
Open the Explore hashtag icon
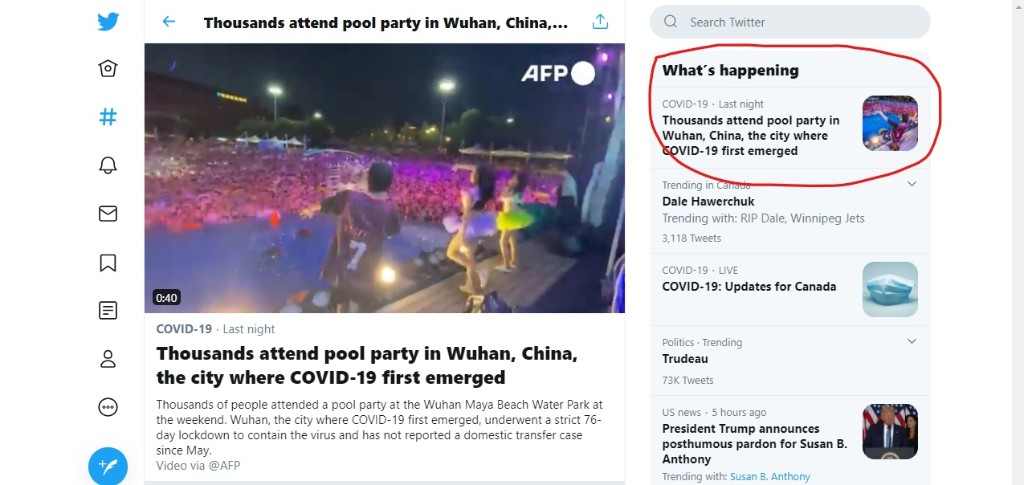pos(108,117)
